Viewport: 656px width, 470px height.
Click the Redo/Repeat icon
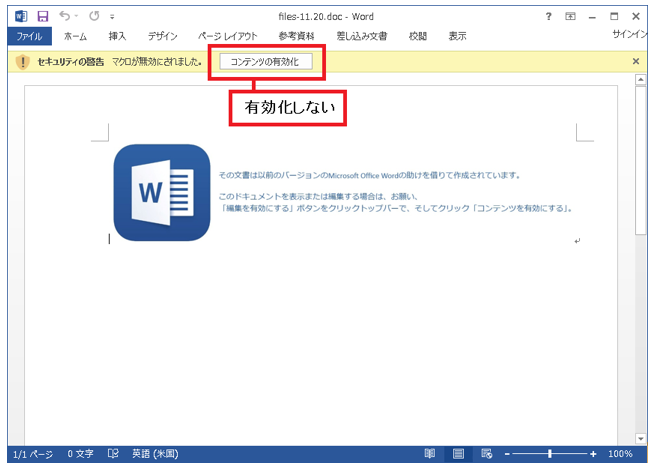[x=94, y=16]
